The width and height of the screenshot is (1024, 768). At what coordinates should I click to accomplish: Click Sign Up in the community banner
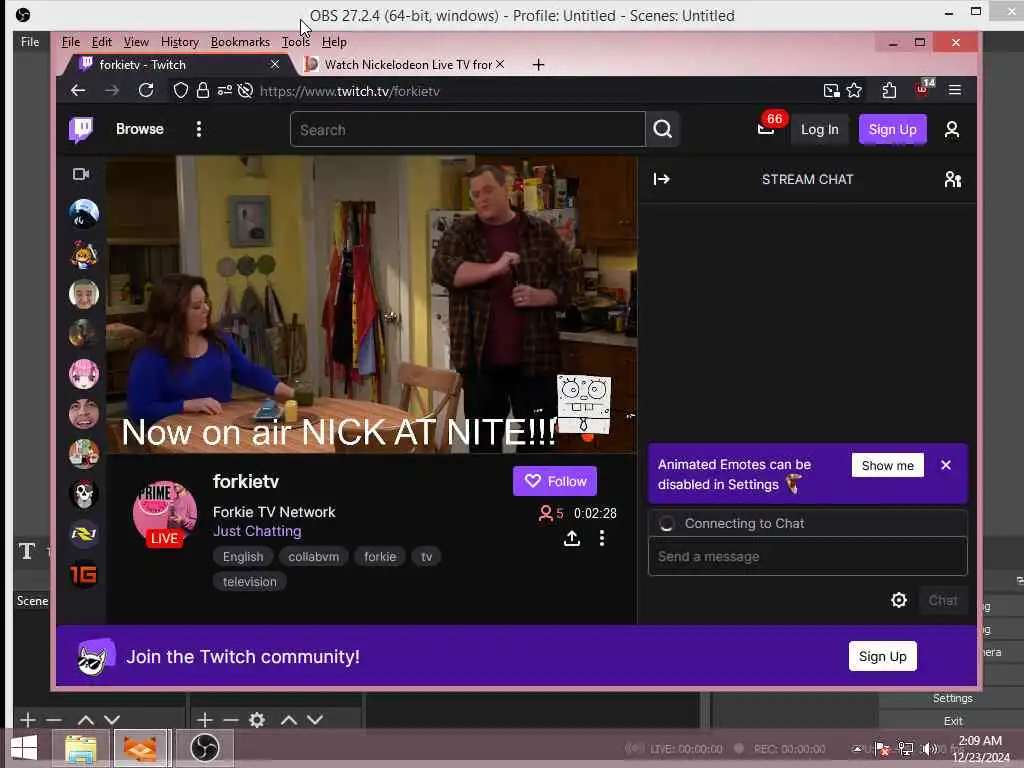(x=882, y=656)
